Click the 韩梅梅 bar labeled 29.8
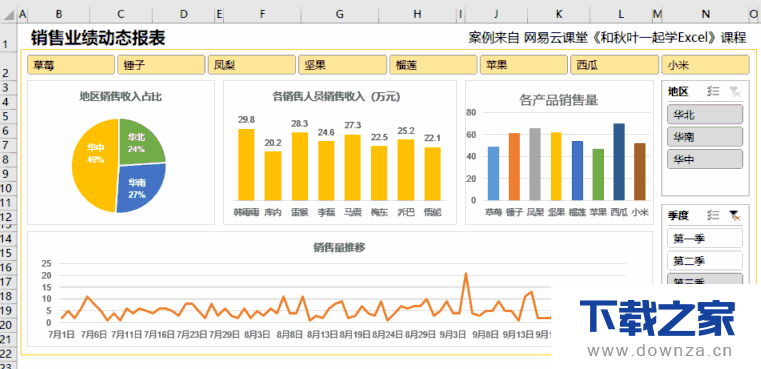The height and width of the screenshot is (369, 761). click(x=246, y=165)
